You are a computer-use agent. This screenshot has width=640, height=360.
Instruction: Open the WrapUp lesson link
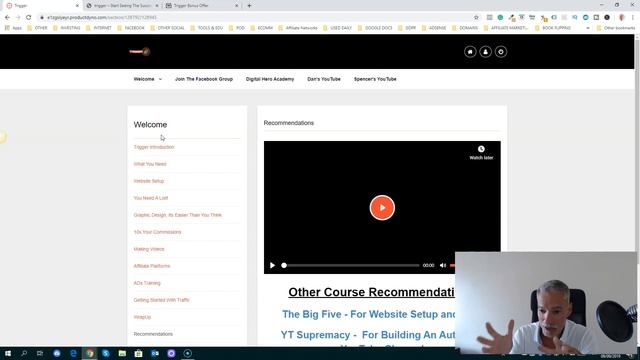pos(142,317)
